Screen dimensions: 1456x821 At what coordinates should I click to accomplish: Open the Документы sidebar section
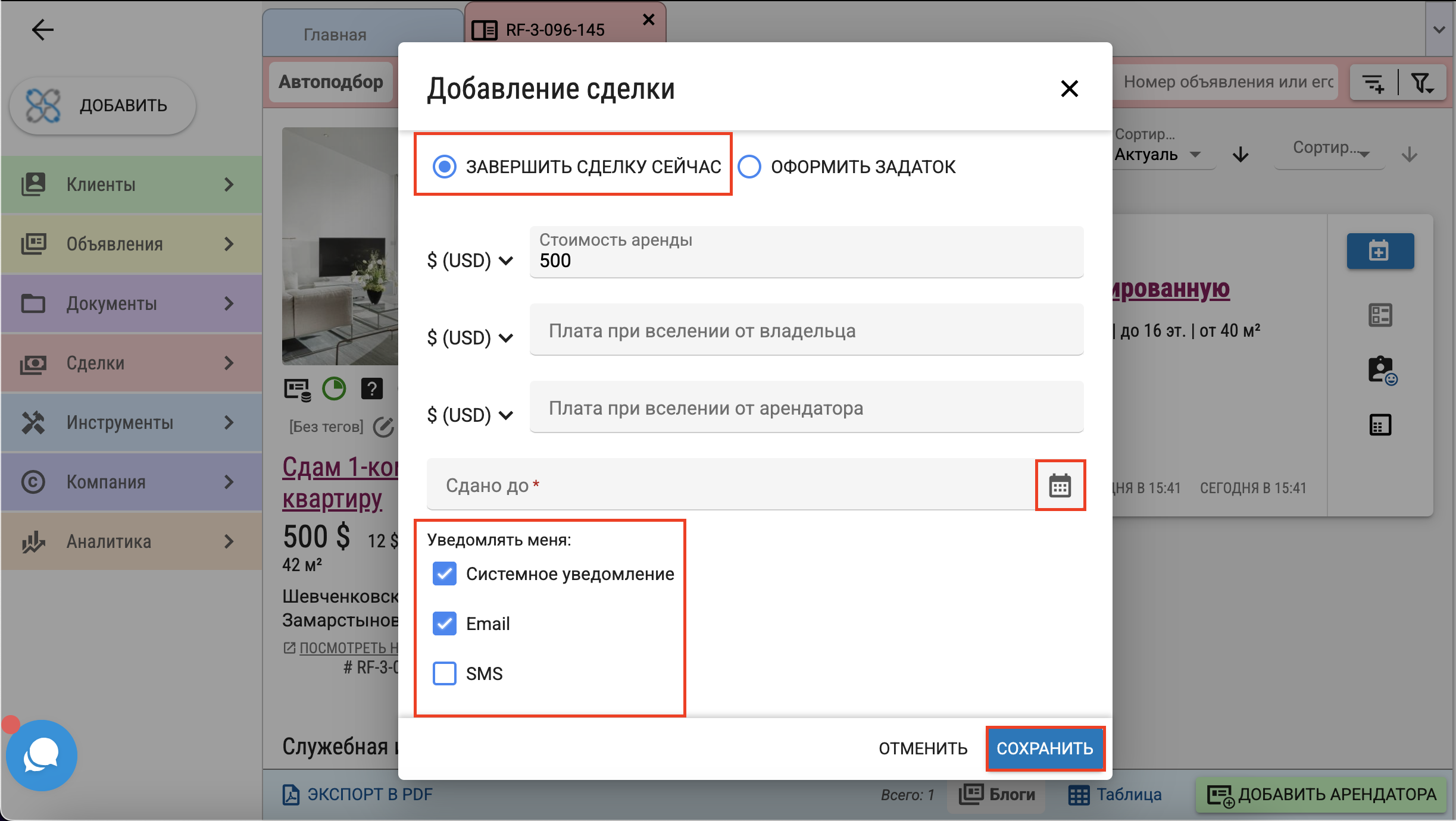point(132,303)
